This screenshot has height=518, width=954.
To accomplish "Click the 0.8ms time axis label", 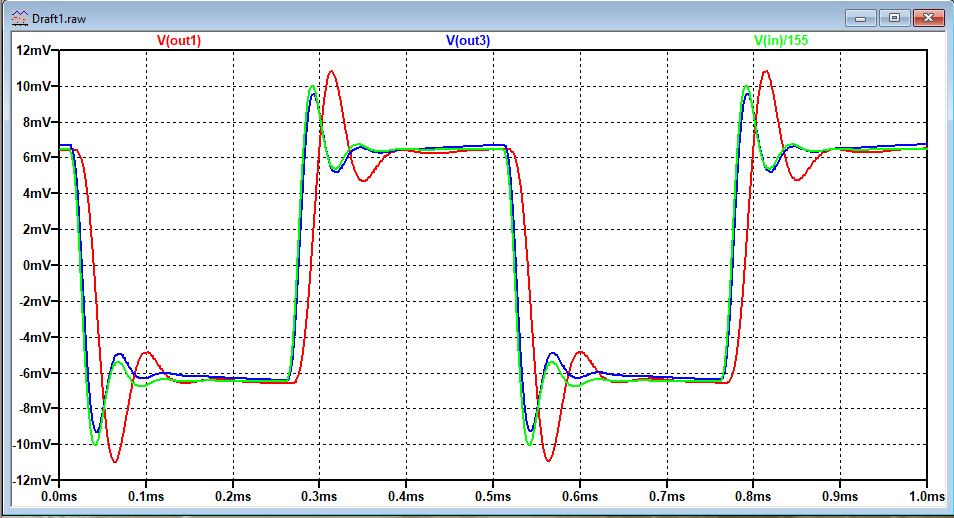I will 753,496.
